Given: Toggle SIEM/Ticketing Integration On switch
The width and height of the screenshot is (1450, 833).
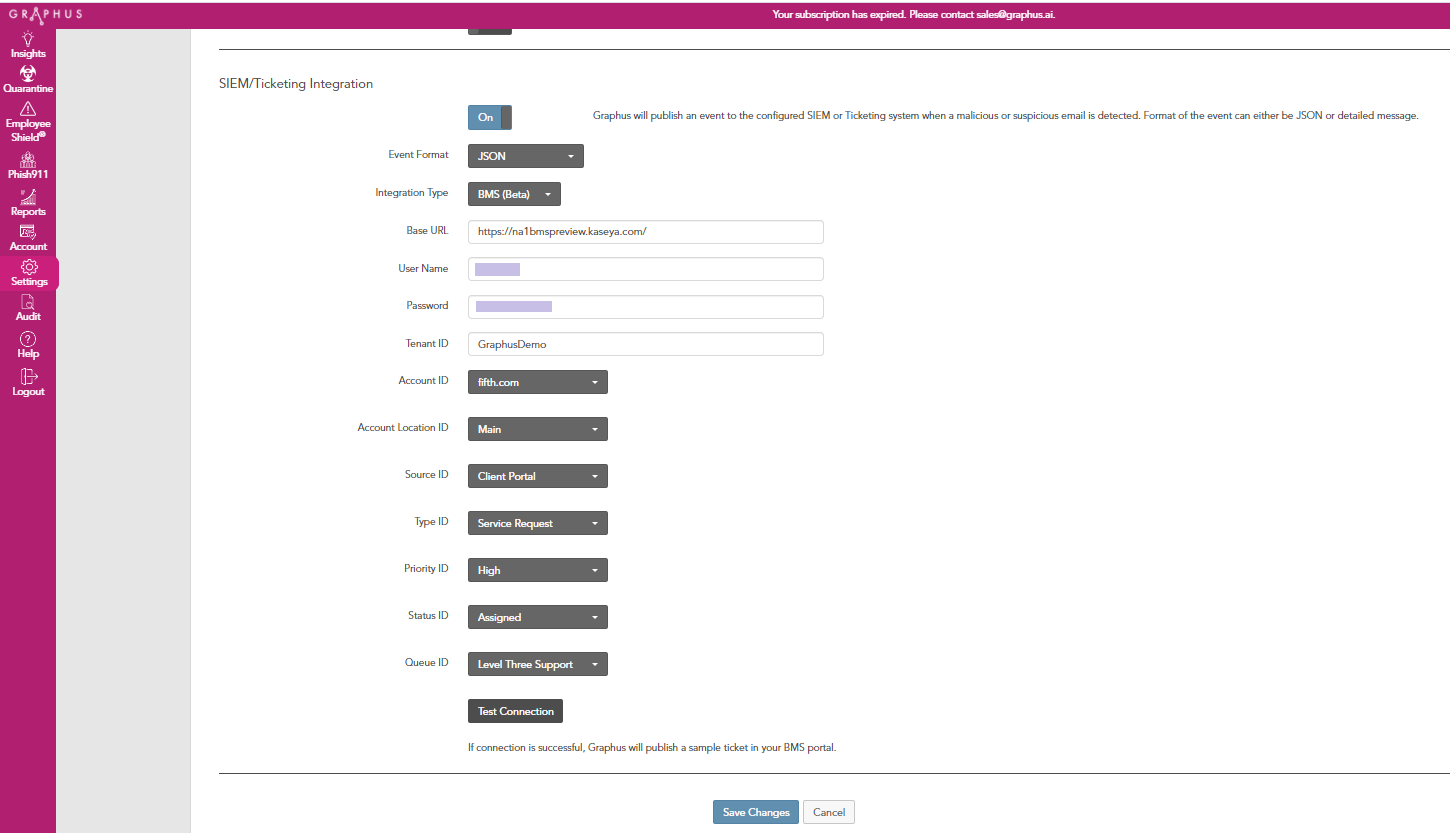Looking at the screenshot, I should coord(490,117).
